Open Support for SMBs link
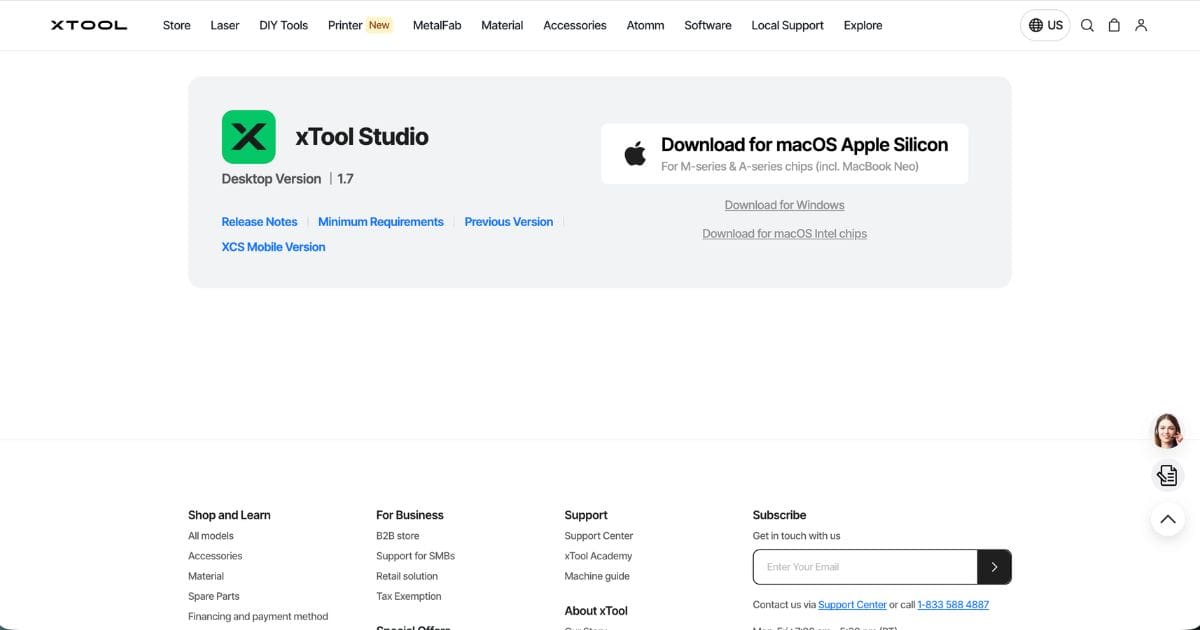Screen dimensions: 1200x630 [x=415, y=556]
